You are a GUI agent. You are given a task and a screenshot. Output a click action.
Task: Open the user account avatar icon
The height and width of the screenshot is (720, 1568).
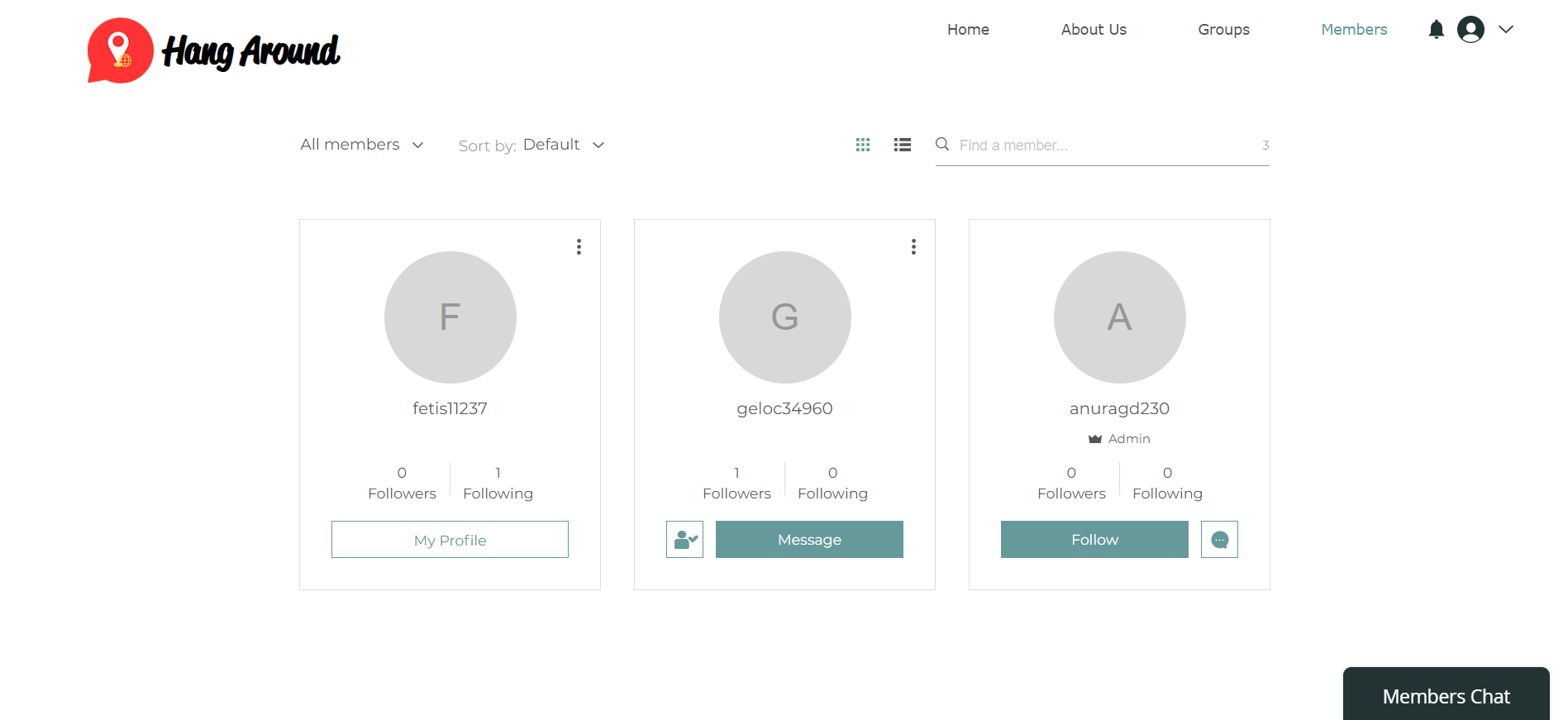point(1470,30)
